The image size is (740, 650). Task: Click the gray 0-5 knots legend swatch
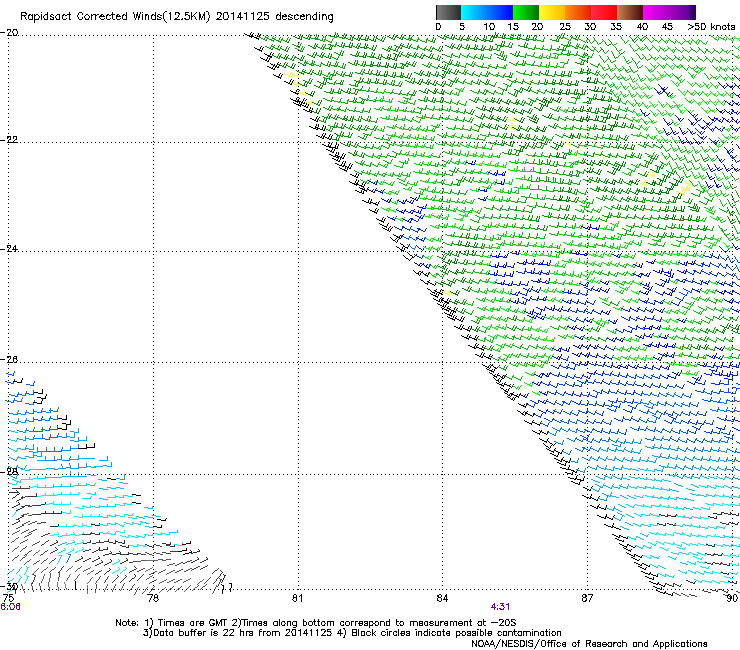[x=448, y=12]
